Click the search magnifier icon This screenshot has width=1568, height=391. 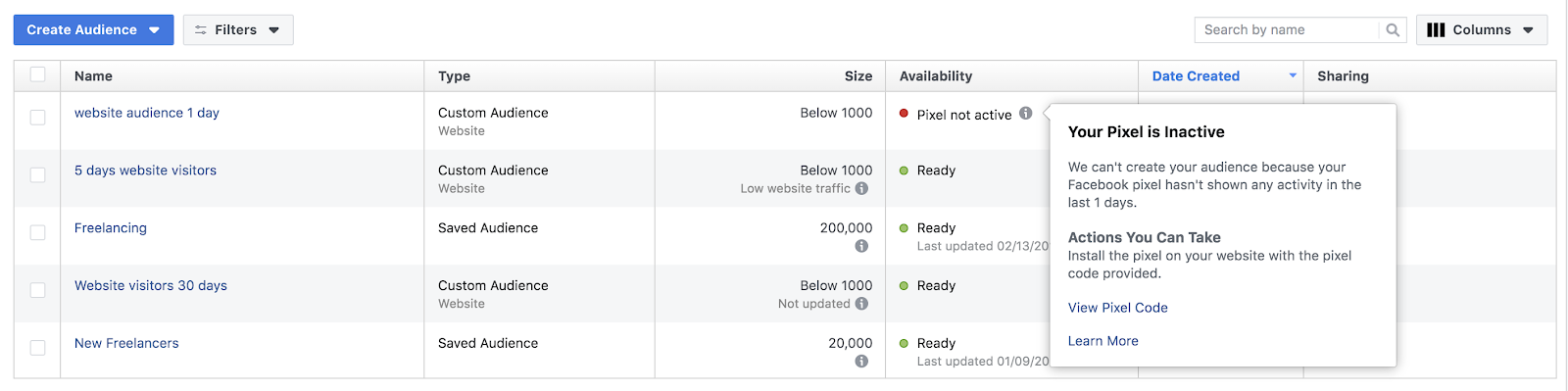click(1393, 30)
